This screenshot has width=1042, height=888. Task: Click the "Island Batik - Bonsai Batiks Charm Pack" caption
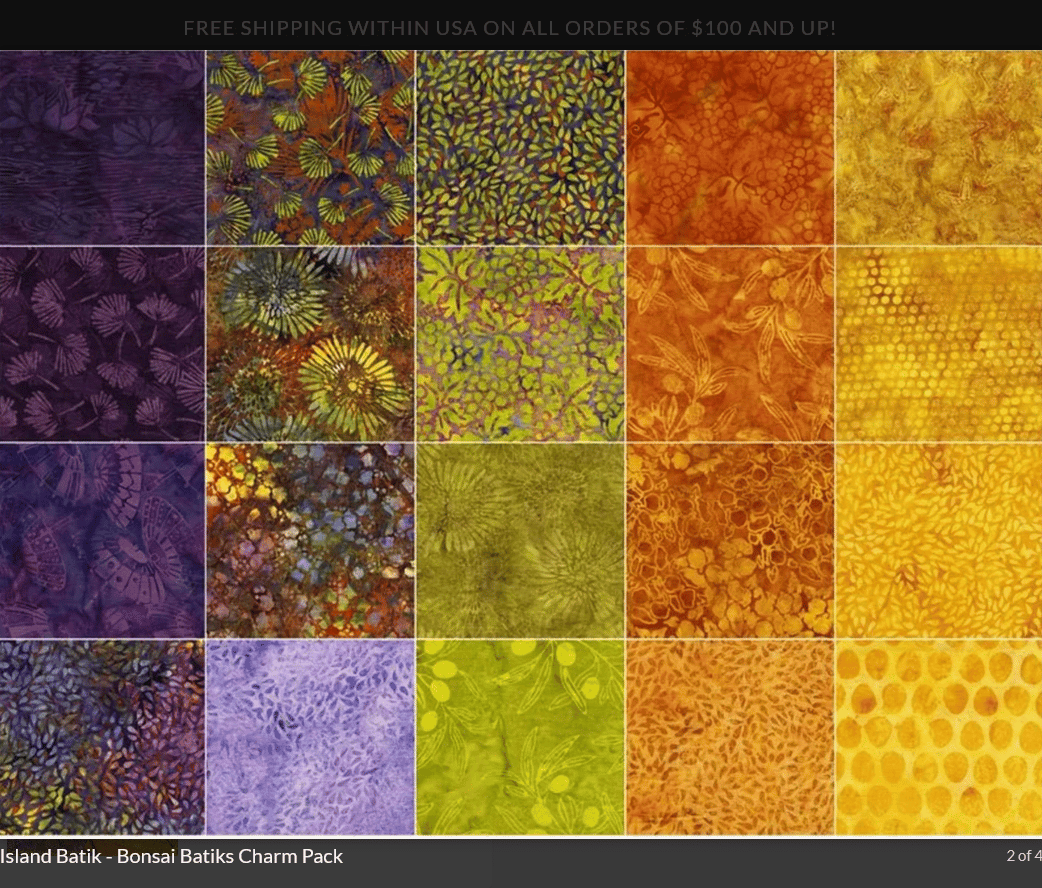coord(171,856)
